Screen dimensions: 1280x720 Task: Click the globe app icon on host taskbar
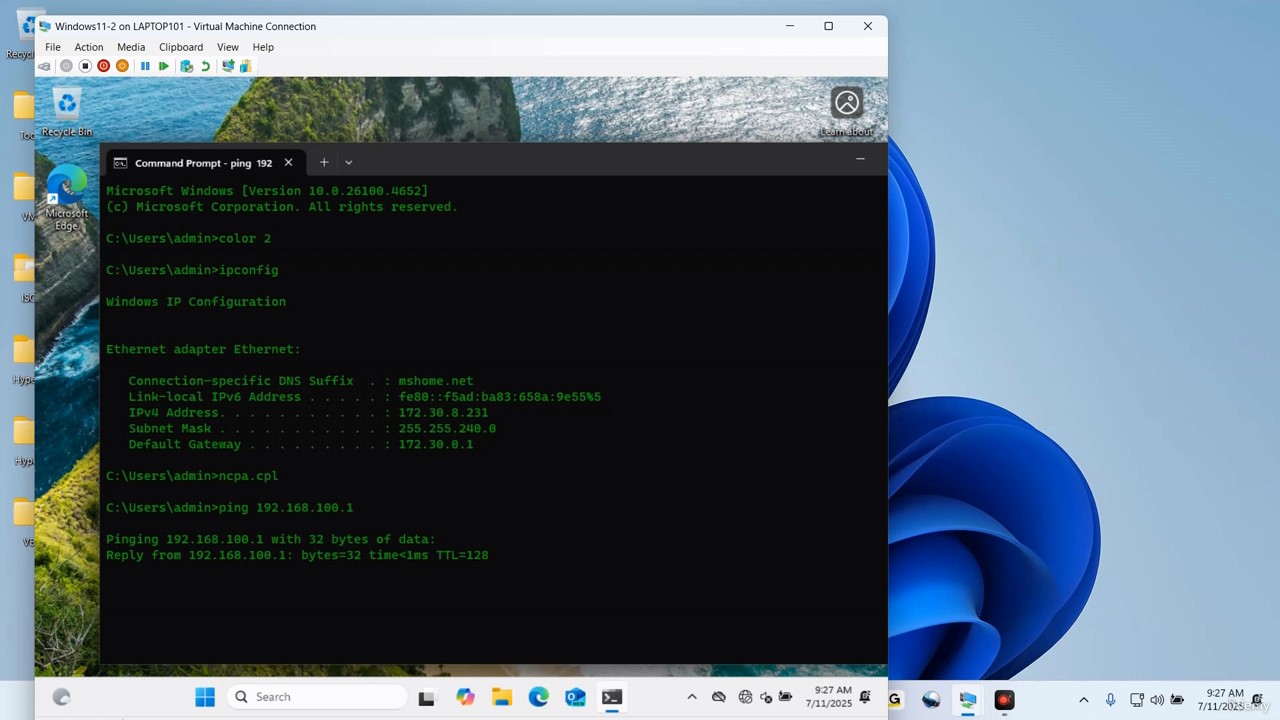tap(931, 700)
